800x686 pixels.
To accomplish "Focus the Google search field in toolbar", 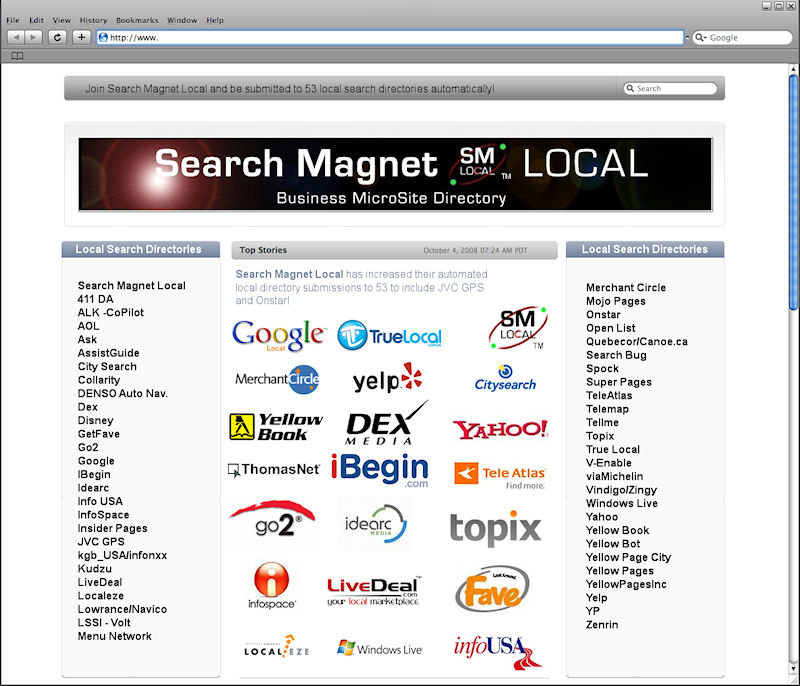I will pyautogui.click(x=742, y=37).
